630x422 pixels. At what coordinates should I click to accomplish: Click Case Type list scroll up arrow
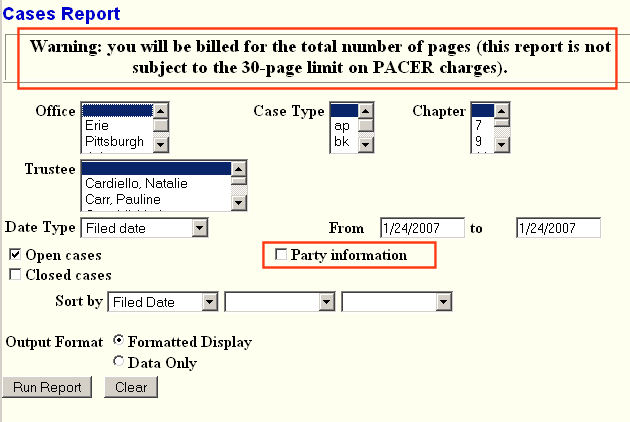tap(366, 111)
